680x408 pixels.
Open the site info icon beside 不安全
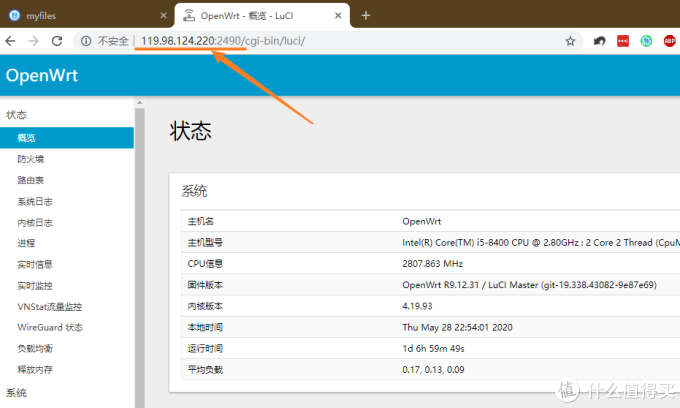(x=86, y=41)
